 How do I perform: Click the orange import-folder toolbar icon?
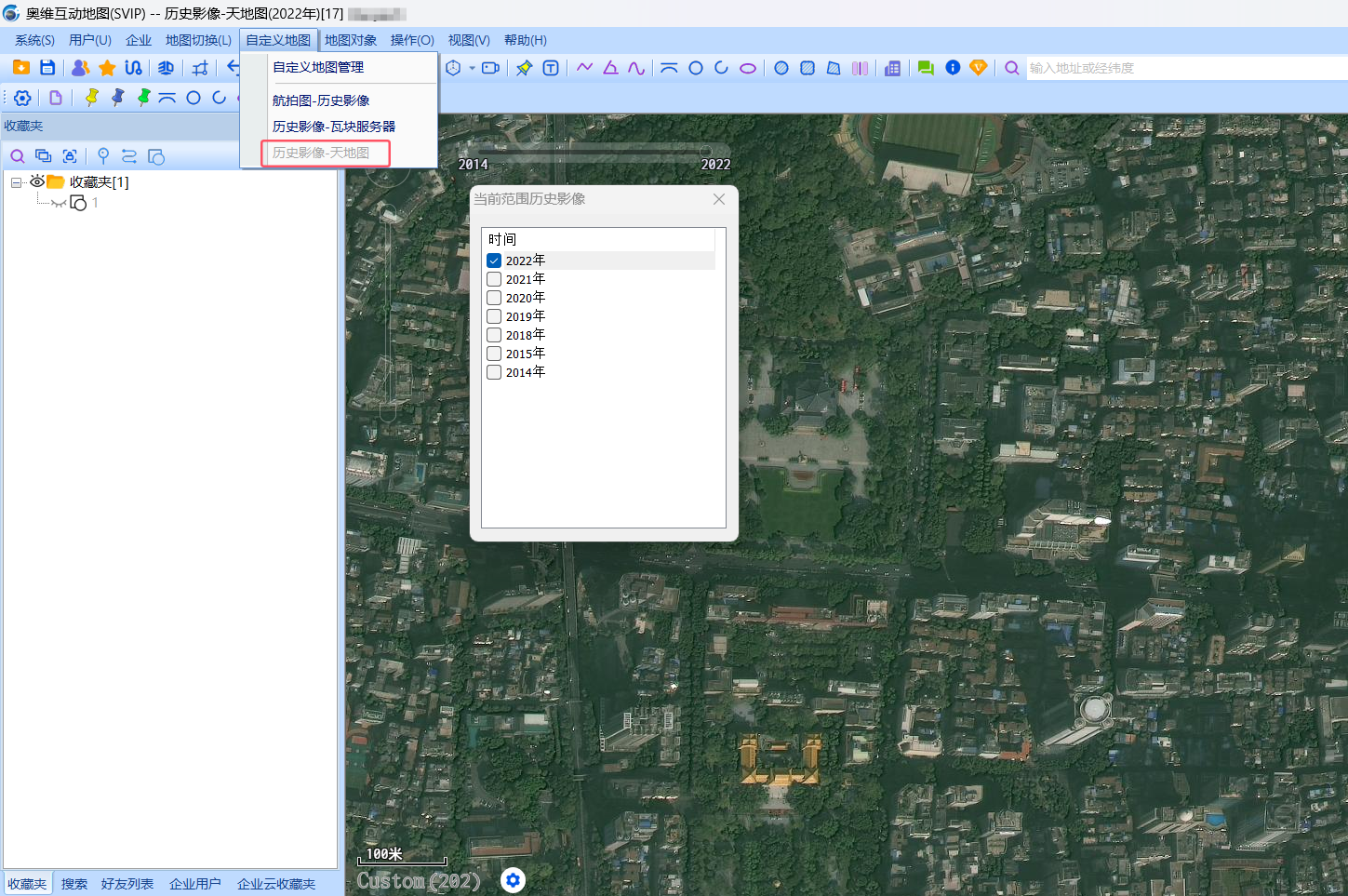(20, 67)
